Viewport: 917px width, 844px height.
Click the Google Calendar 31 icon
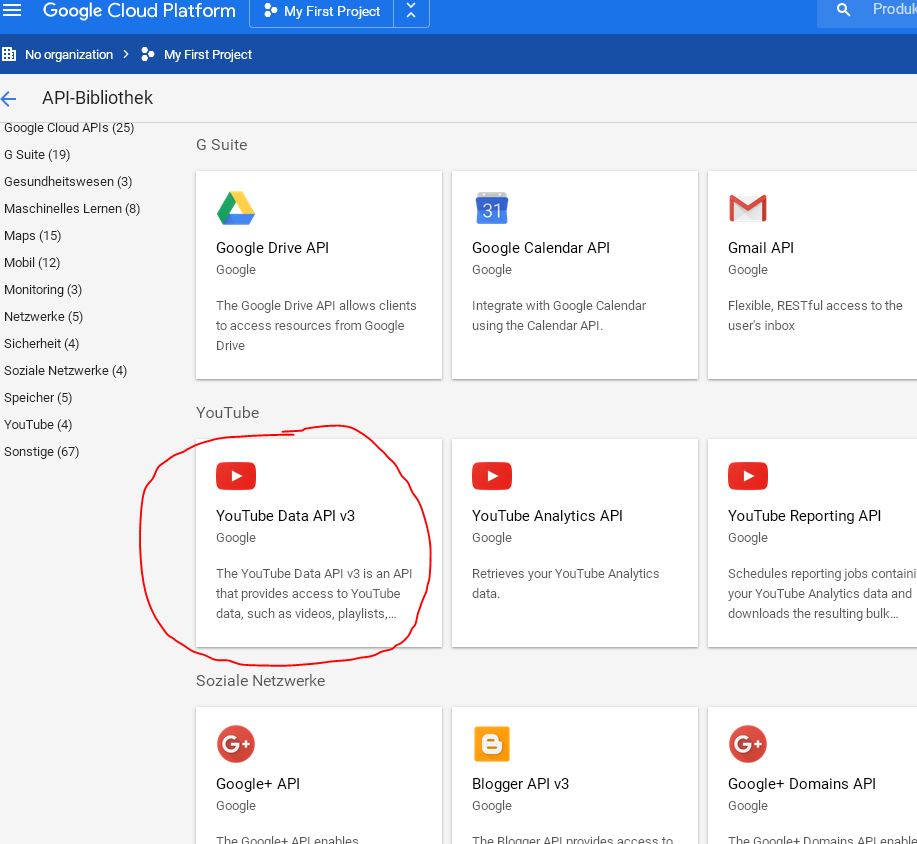(492, 208)
